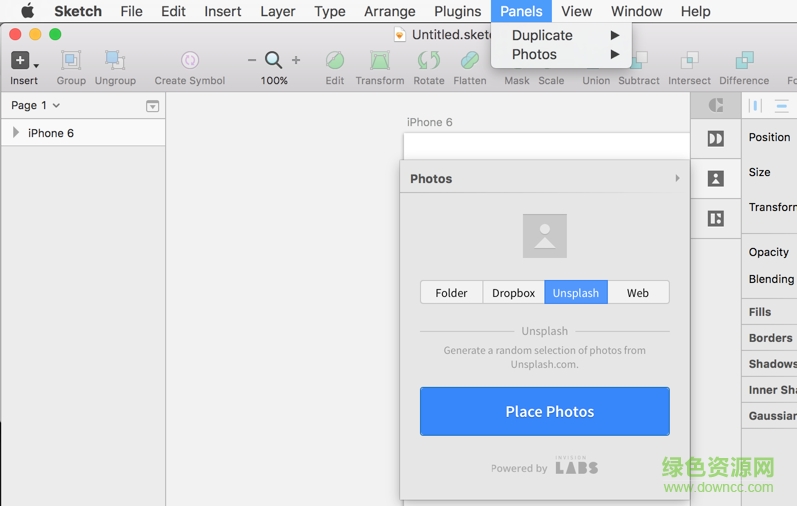This screenshot has height=506, width=797.
Task: Open the Apple menu
Action: pyautogui.click(x=27, y=11)
